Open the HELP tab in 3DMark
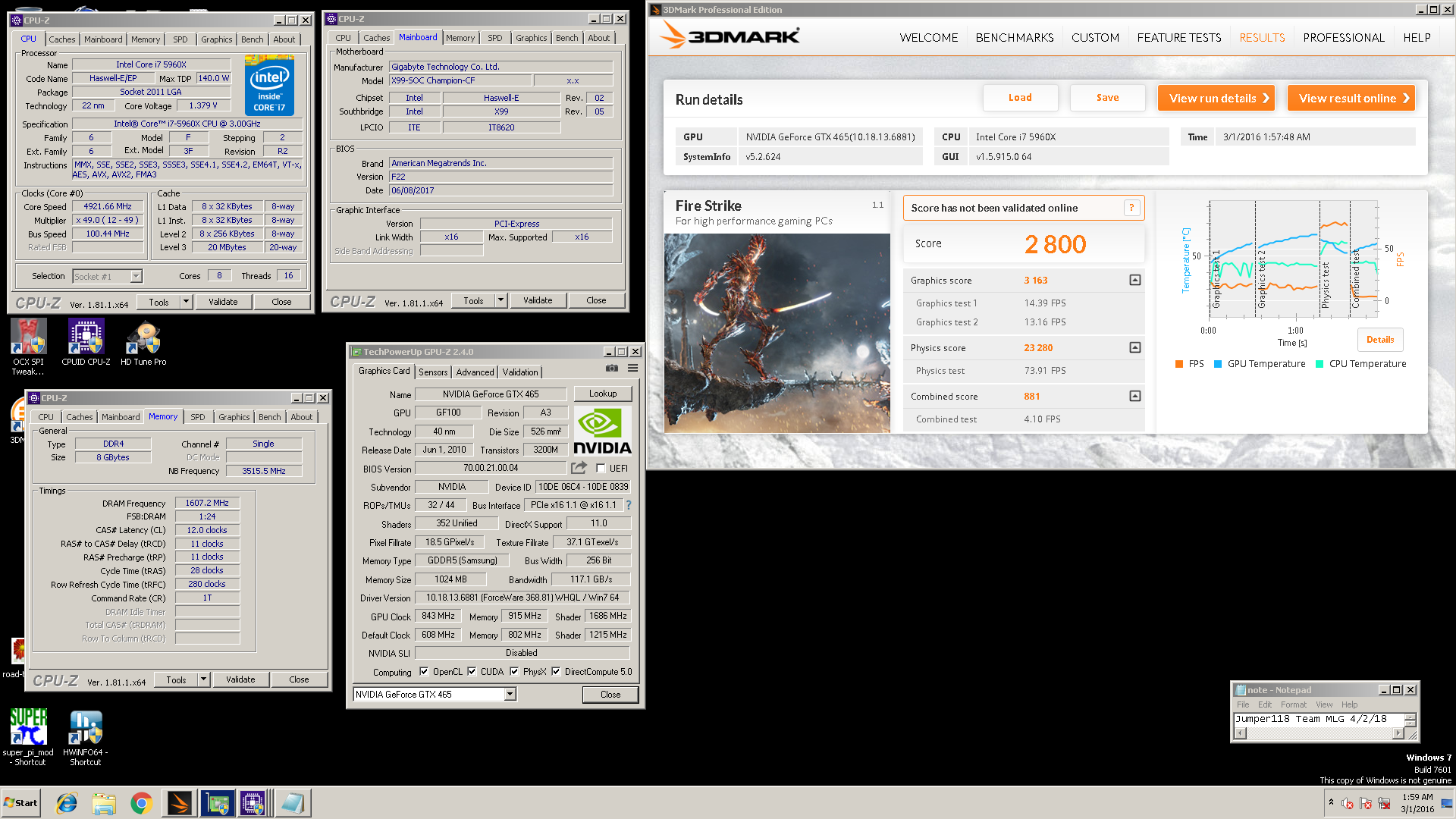1456x819 pixels. click(1417, 37)
